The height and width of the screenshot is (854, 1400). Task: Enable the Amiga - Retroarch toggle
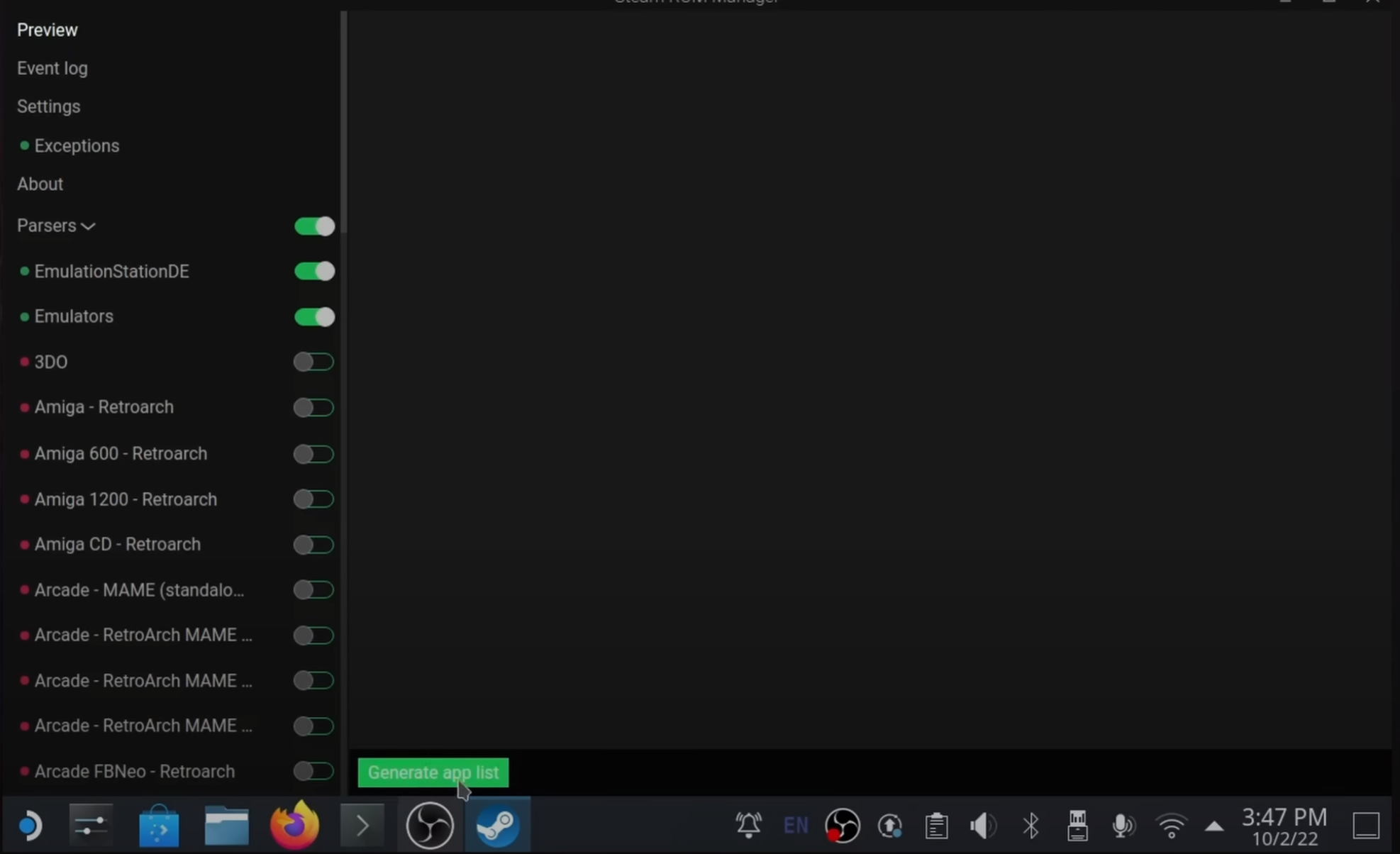313,407
